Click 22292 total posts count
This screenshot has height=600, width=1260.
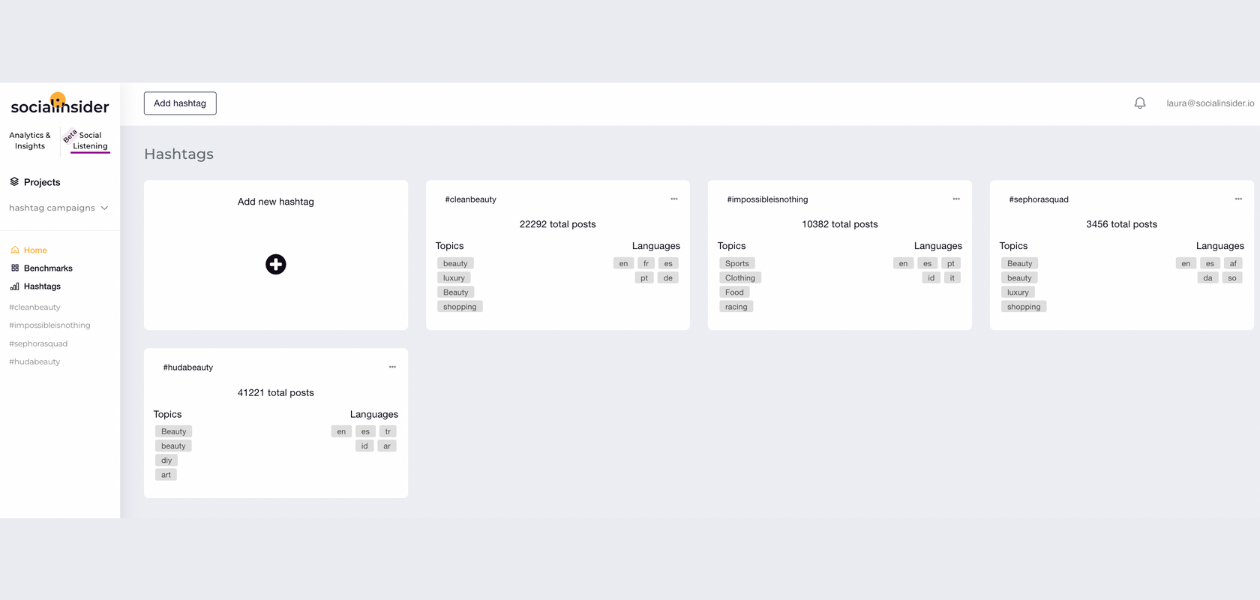[x=558, y=224]
